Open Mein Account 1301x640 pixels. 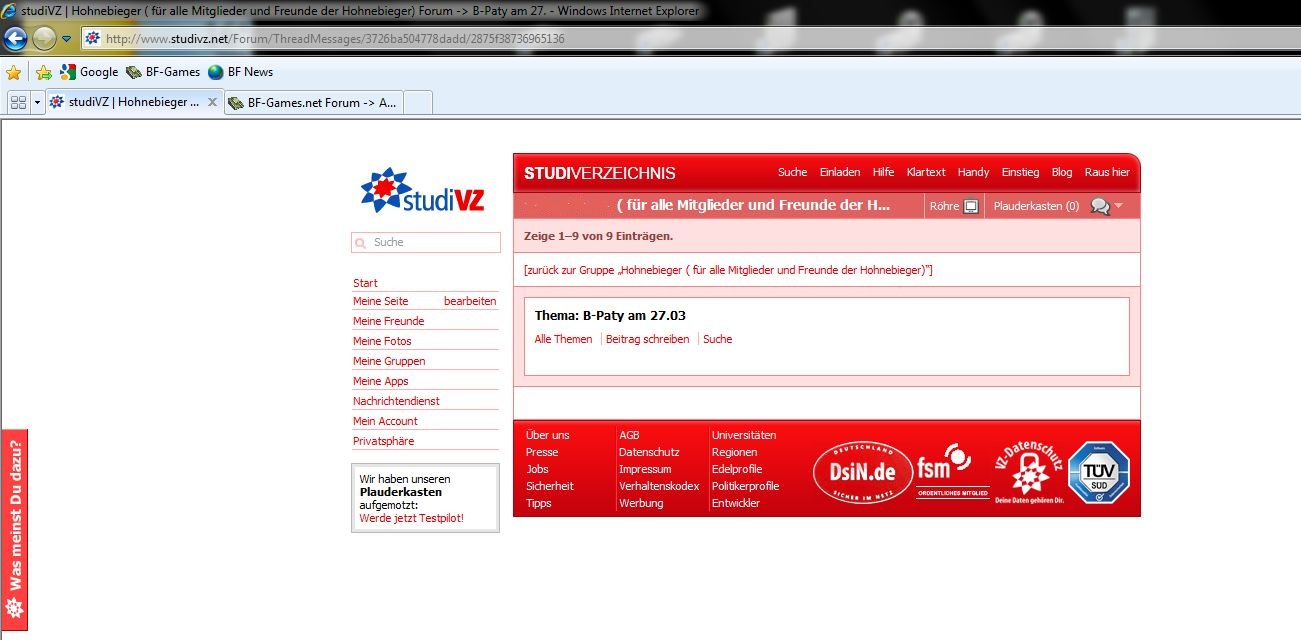[385, 421]
